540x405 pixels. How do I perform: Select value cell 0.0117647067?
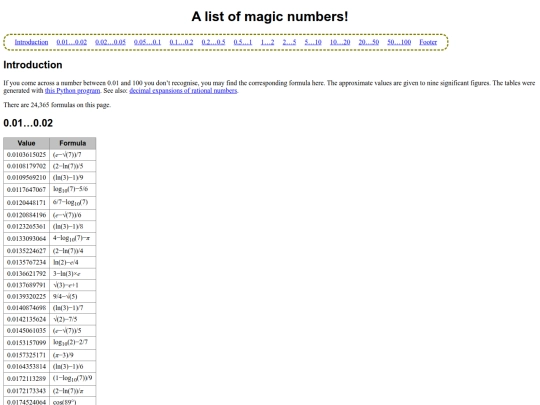27,189
